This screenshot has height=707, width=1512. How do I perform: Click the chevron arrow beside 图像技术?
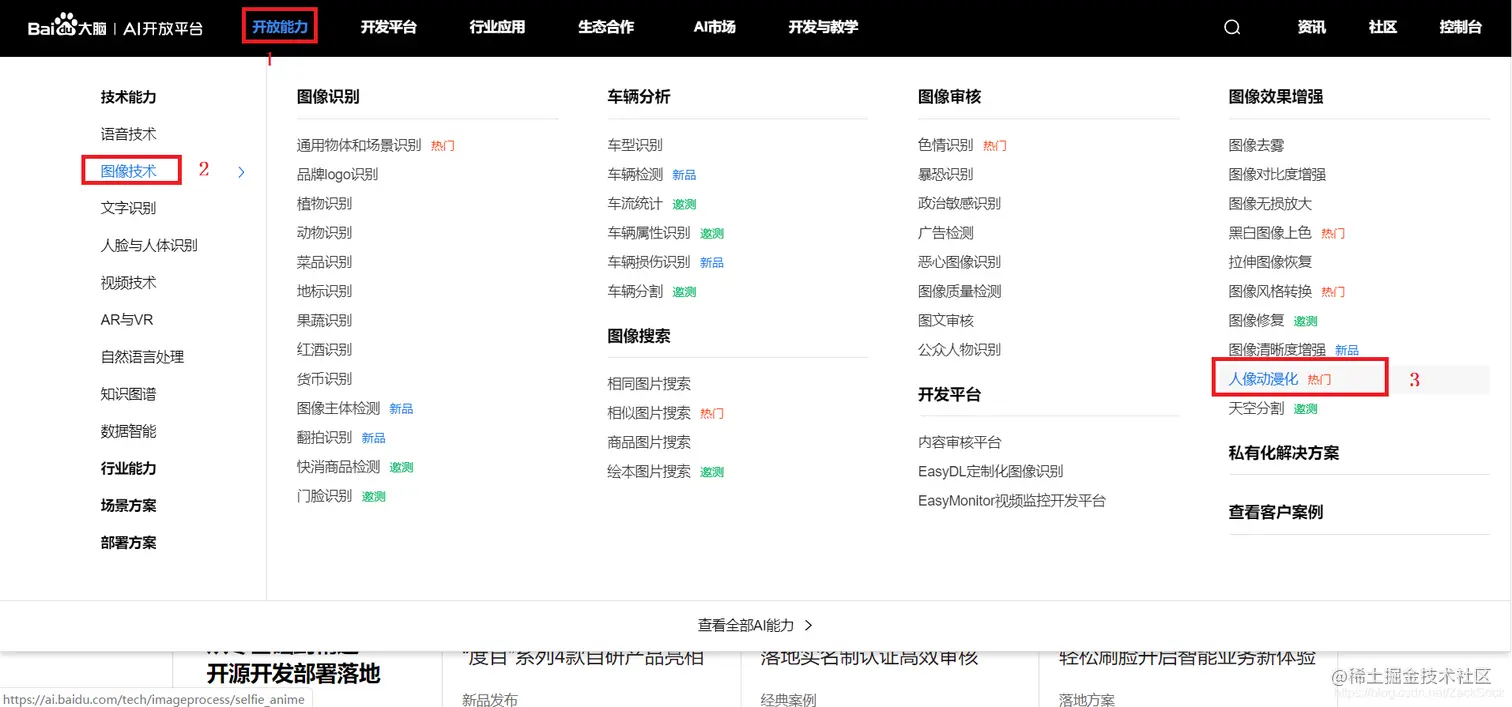240,171
